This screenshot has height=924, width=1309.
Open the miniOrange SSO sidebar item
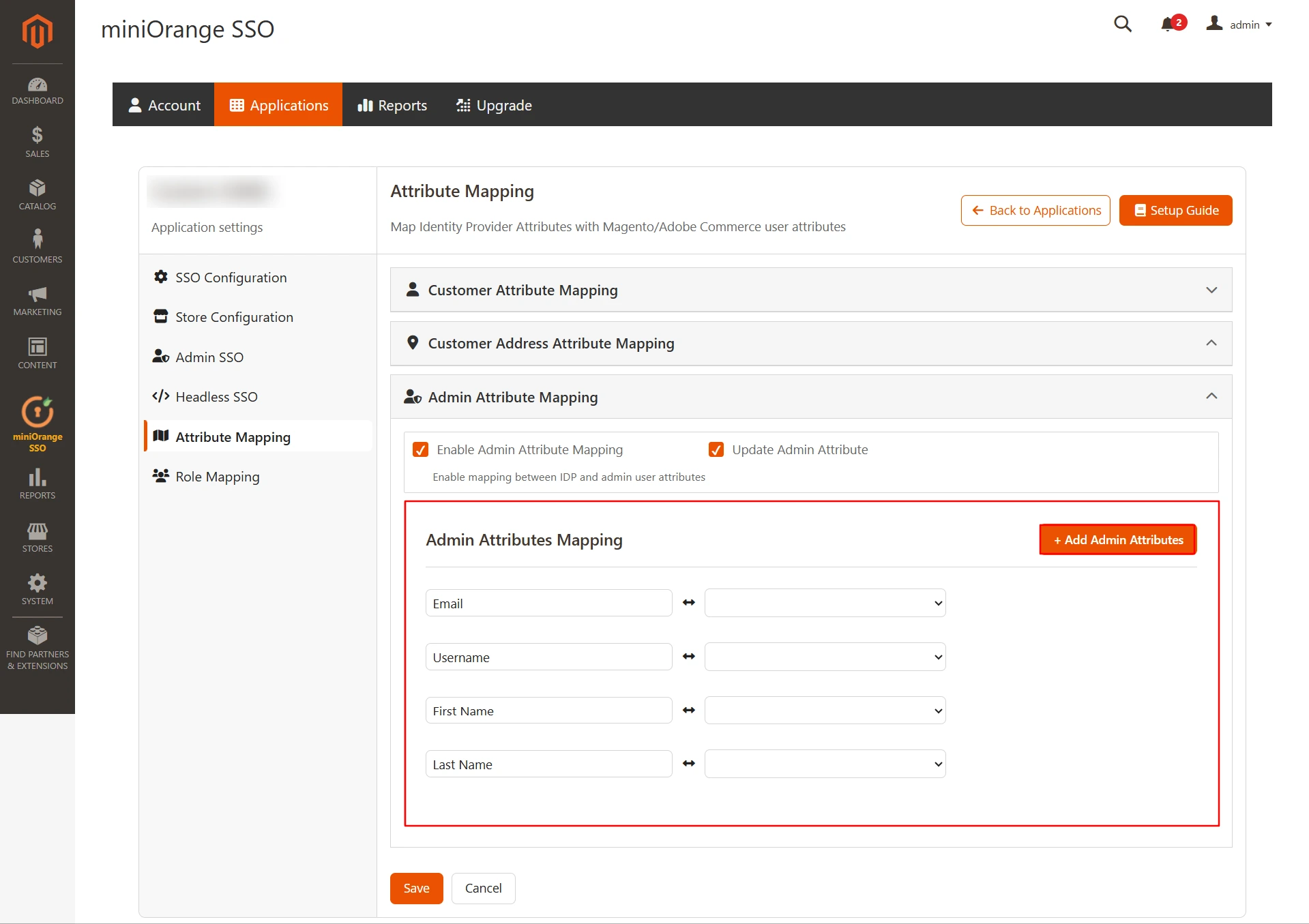38,424
